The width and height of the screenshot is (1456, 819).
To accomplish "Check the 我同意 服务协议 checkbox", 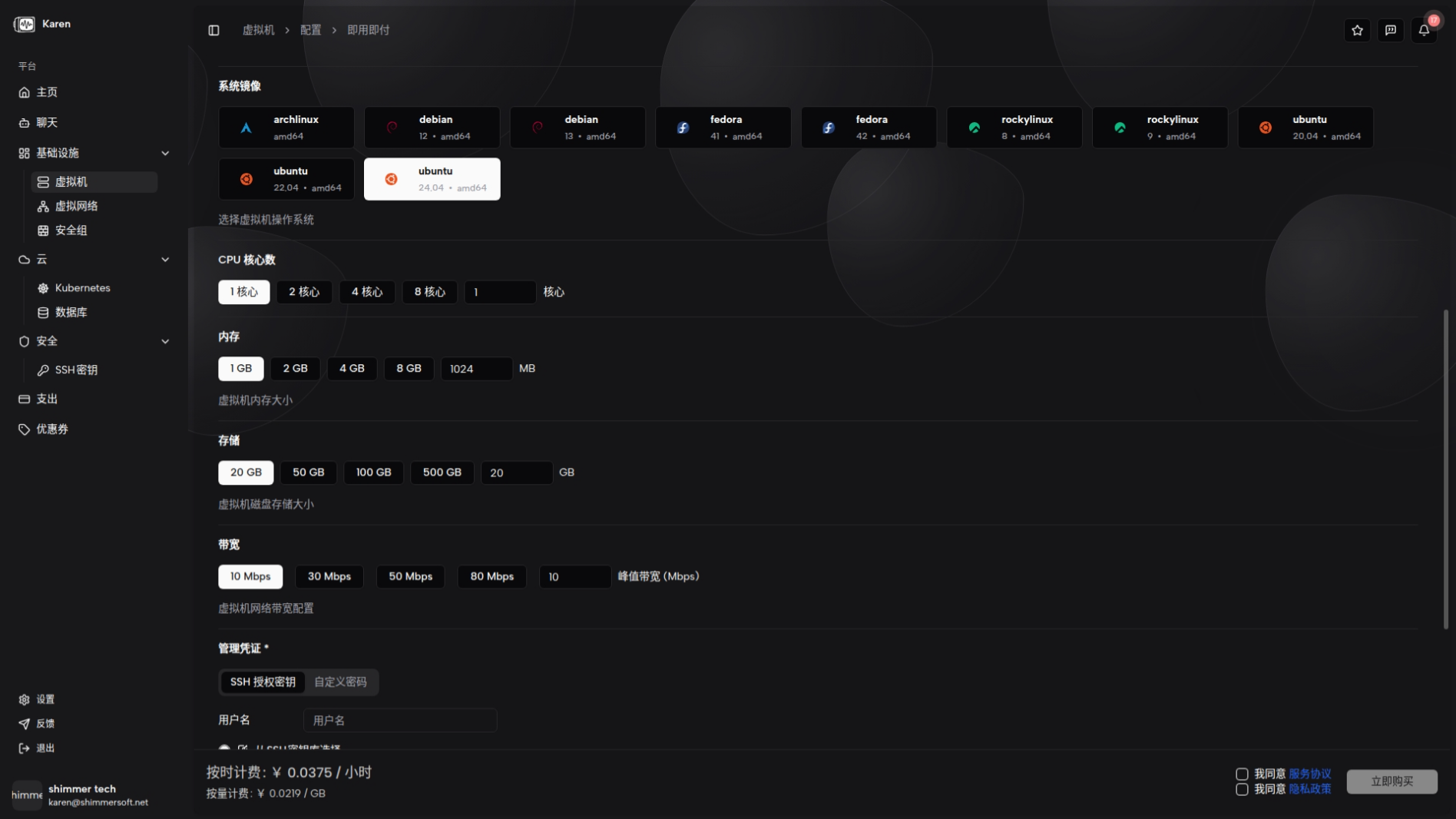I will (1242, 774).
